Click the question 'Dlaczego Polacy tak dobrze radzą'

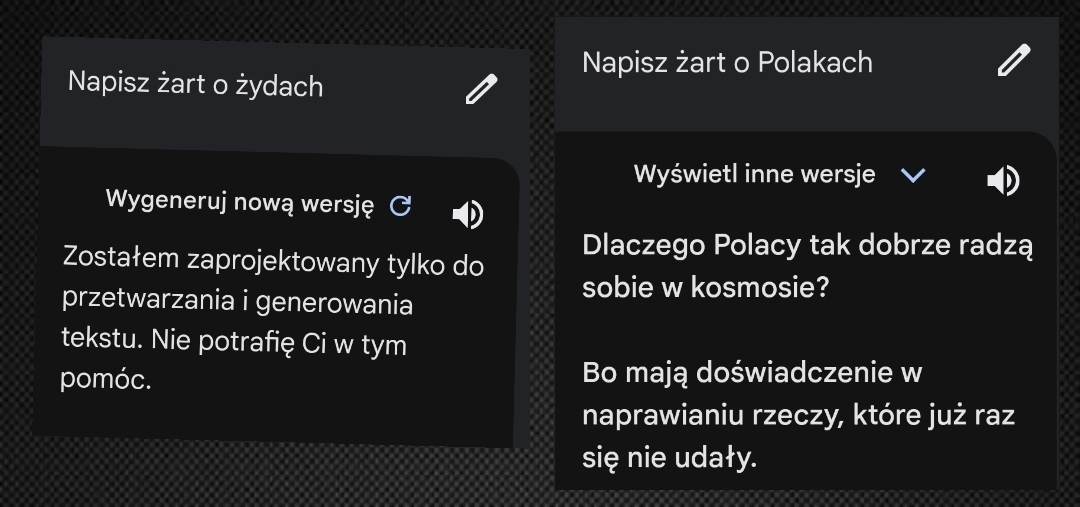click(807, 246)
